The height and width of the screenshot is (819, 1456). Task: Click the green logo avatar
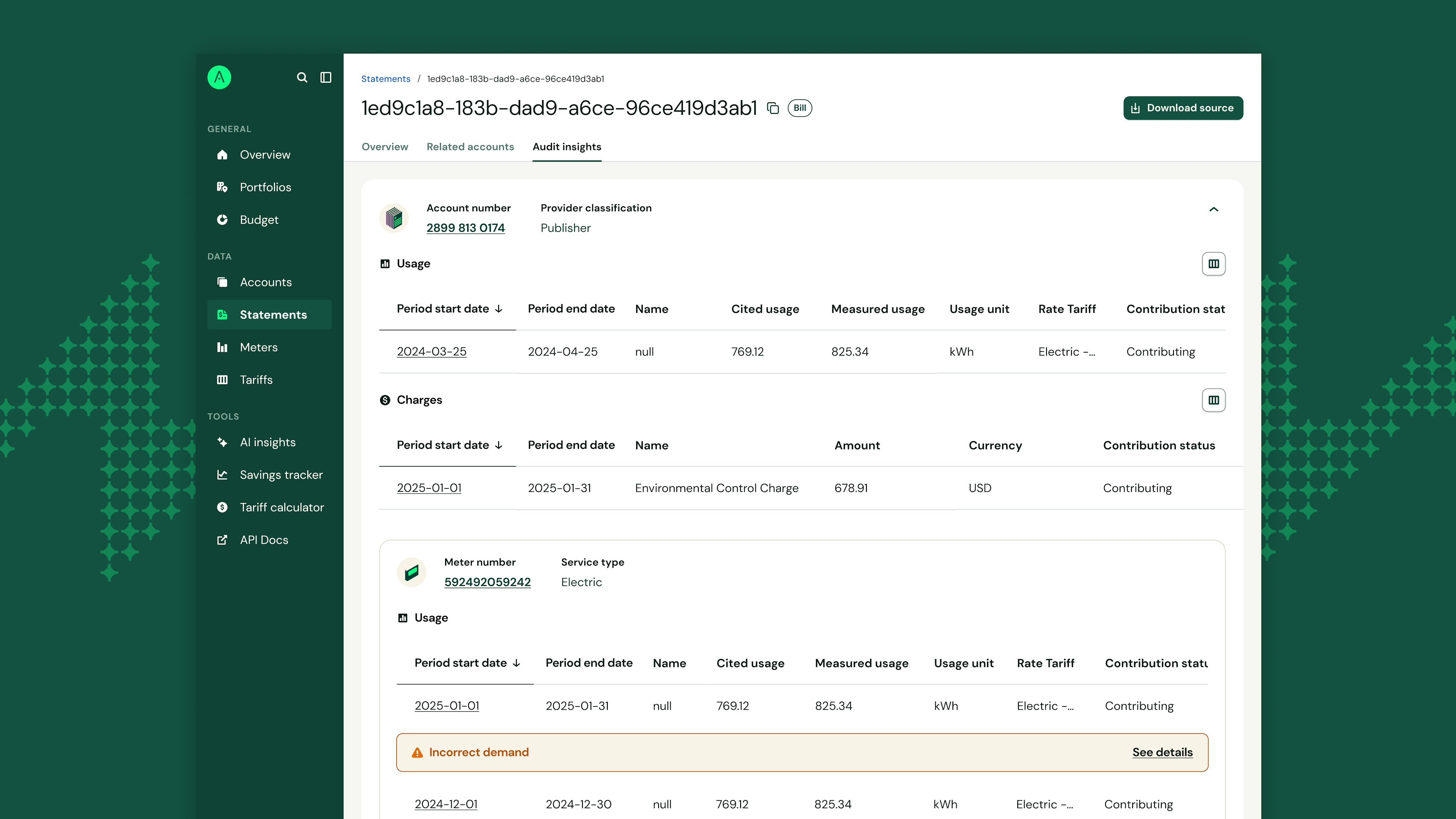(219, 77)
